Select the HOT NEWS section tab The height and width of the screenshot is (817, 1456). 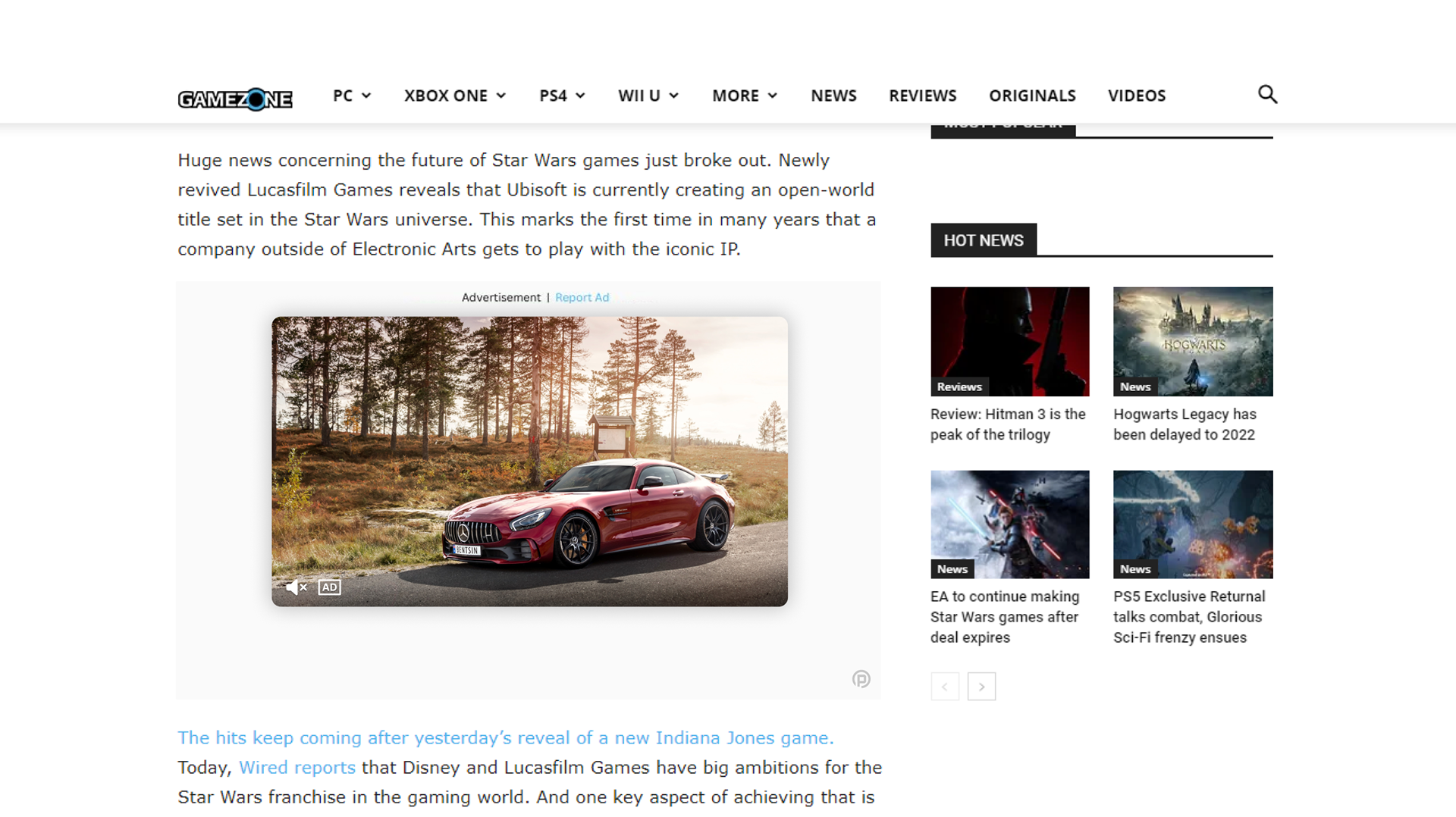click(984, 240)
